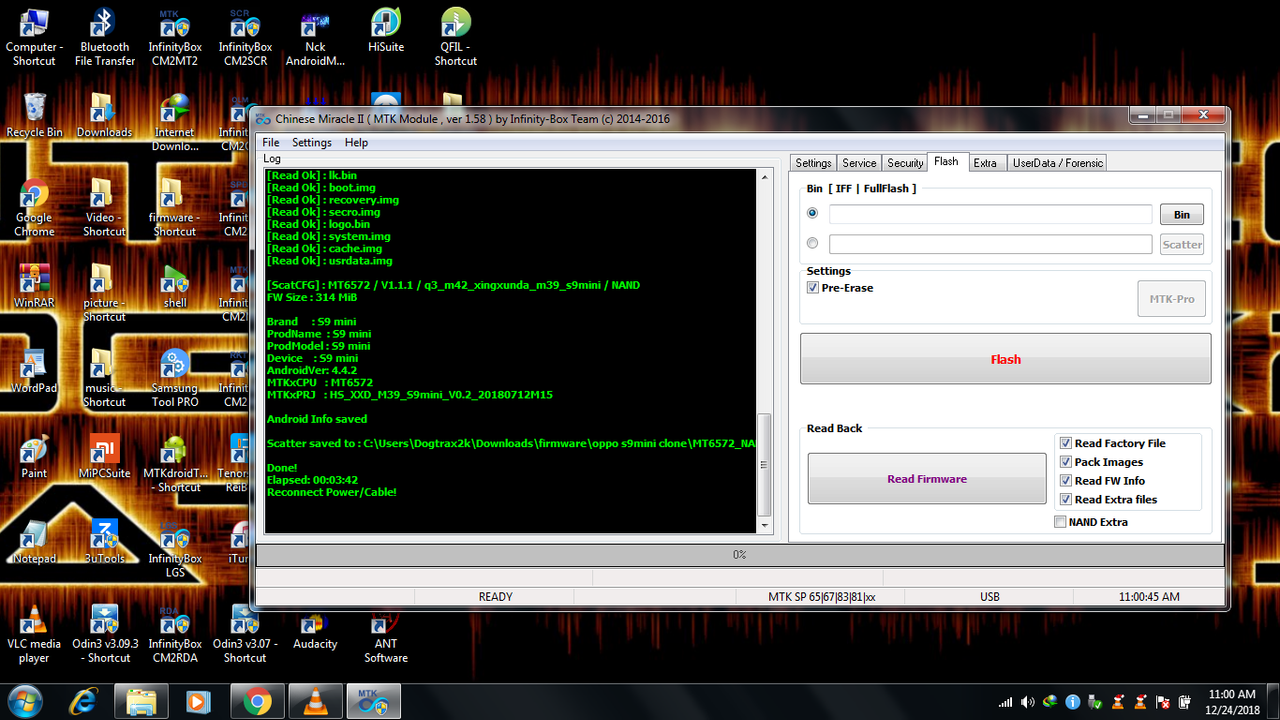Open MiPCSuite desktop icon
The width and height of the screenshot is (1280, 720).
coord(104,457)
